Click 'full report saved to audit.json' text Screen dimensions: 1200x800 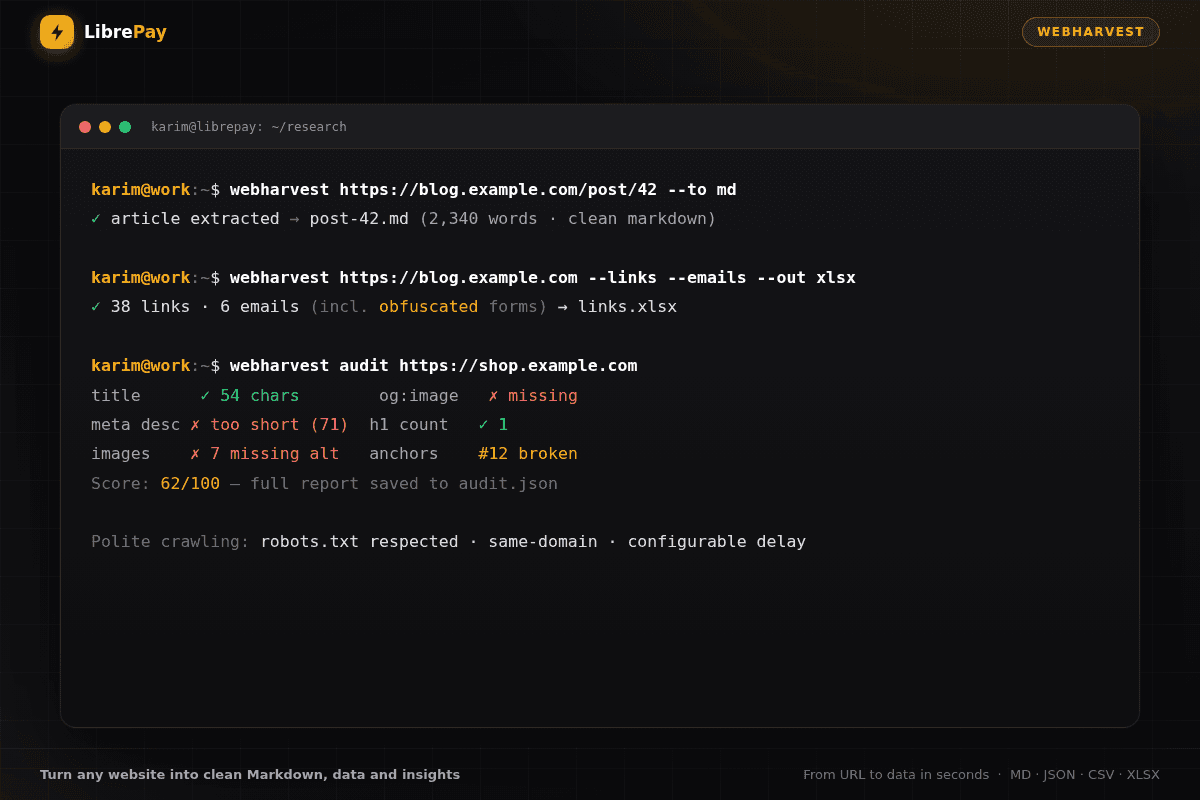[x=404, y=484]
